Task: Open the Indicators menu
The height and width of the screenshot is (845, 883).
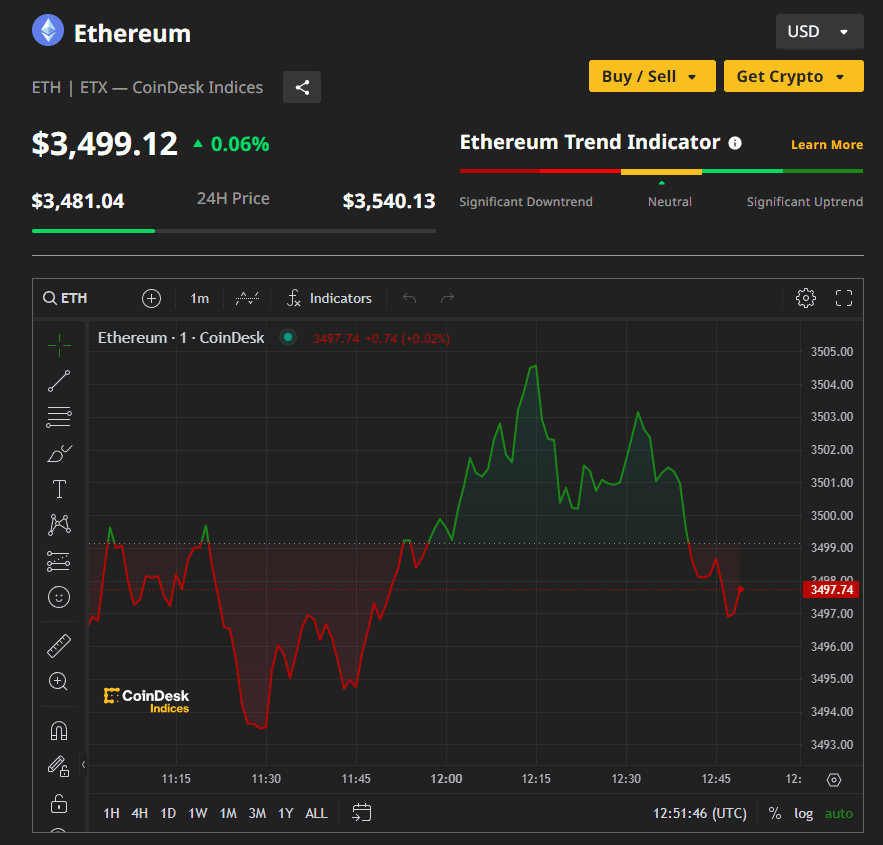Action: coord(329,298)
